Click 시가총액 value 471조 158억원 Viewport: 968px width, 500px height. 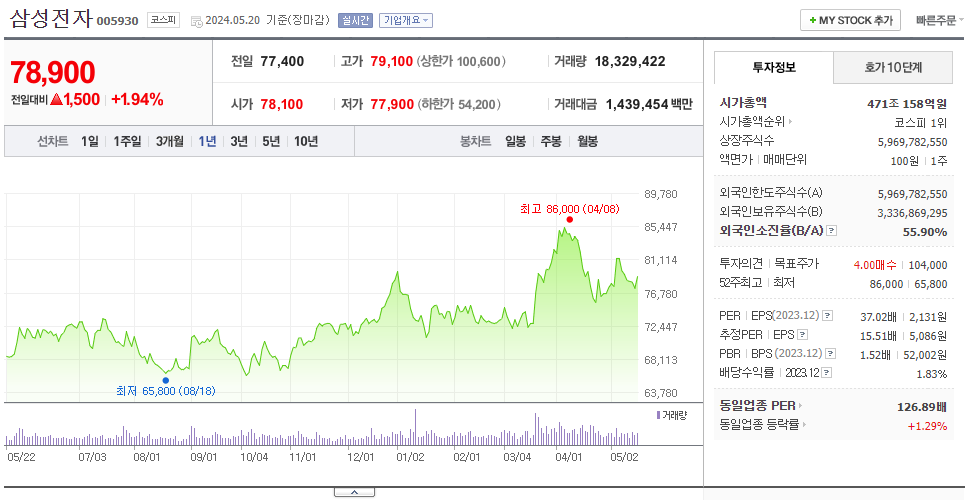(x=907, y=103)
